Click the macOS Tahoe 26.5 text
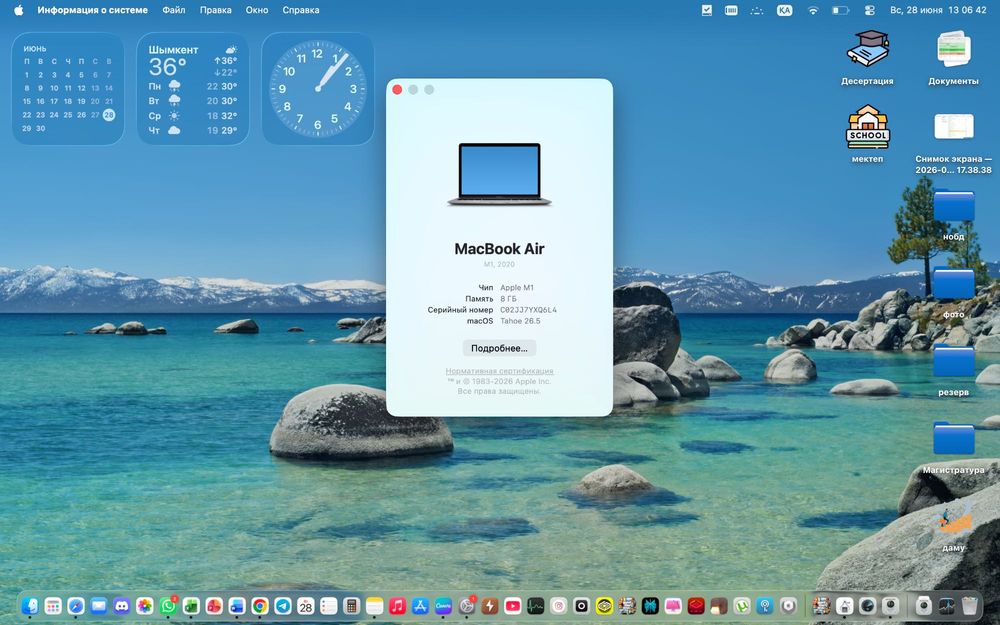 pyautogui.click(x=520, y=321)
